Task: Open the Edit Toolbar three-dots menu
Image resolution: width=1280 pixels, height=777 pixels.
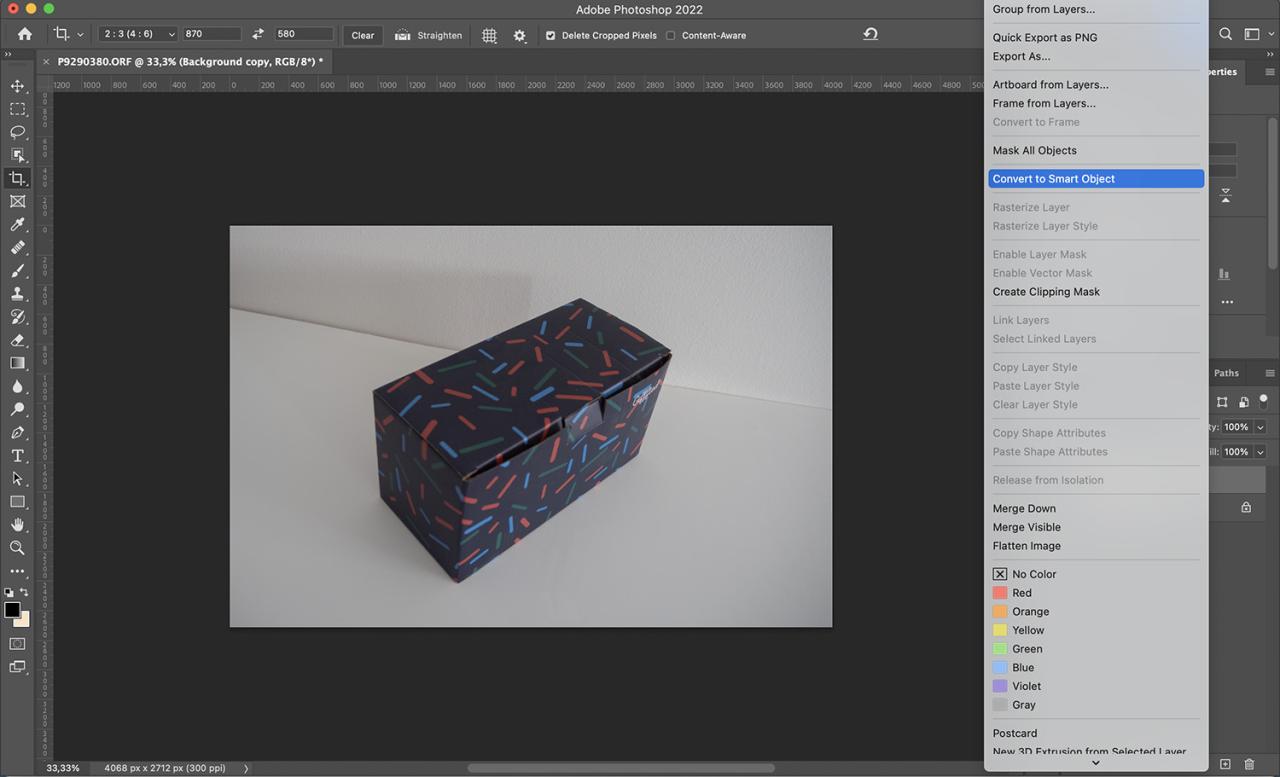Action: pos(17,571)
